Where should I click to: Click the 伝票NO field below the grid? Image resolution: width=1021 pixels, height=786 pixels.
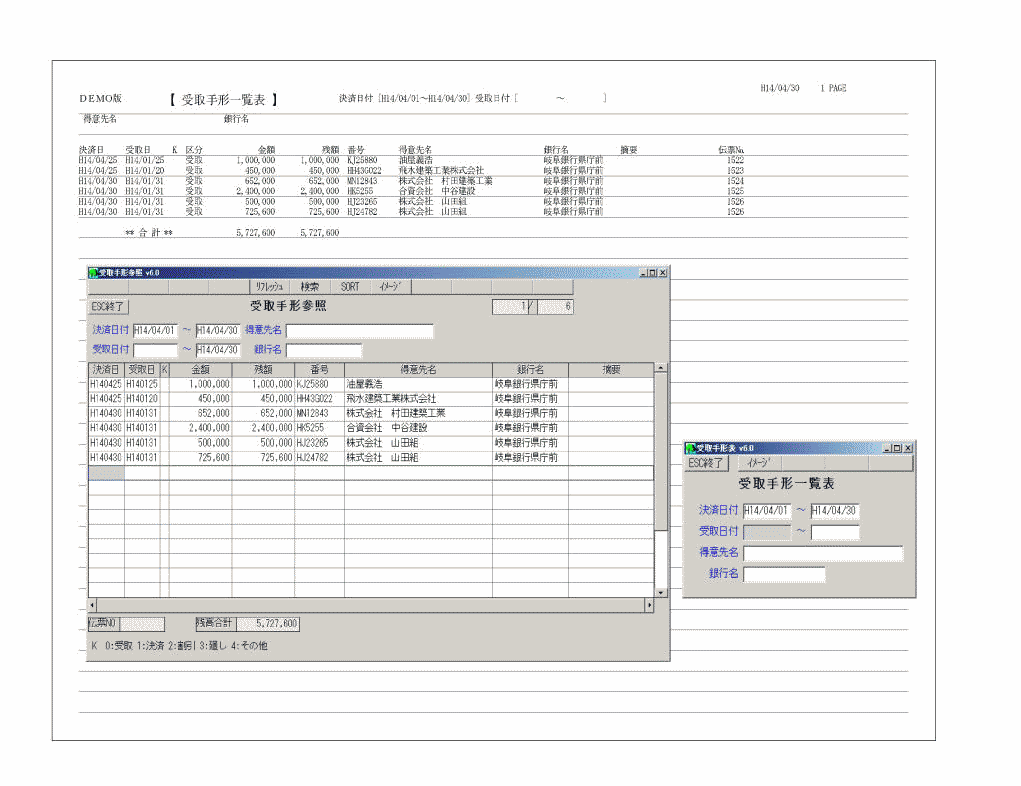click(x=142, y=624)
